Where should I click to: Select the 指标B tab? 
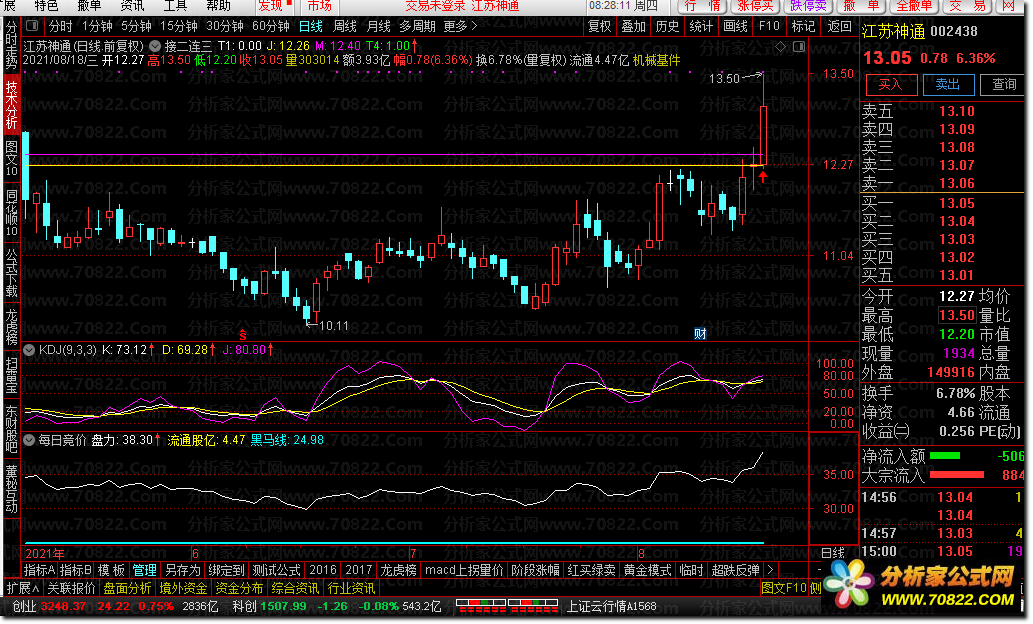click(x=76, y=570)
